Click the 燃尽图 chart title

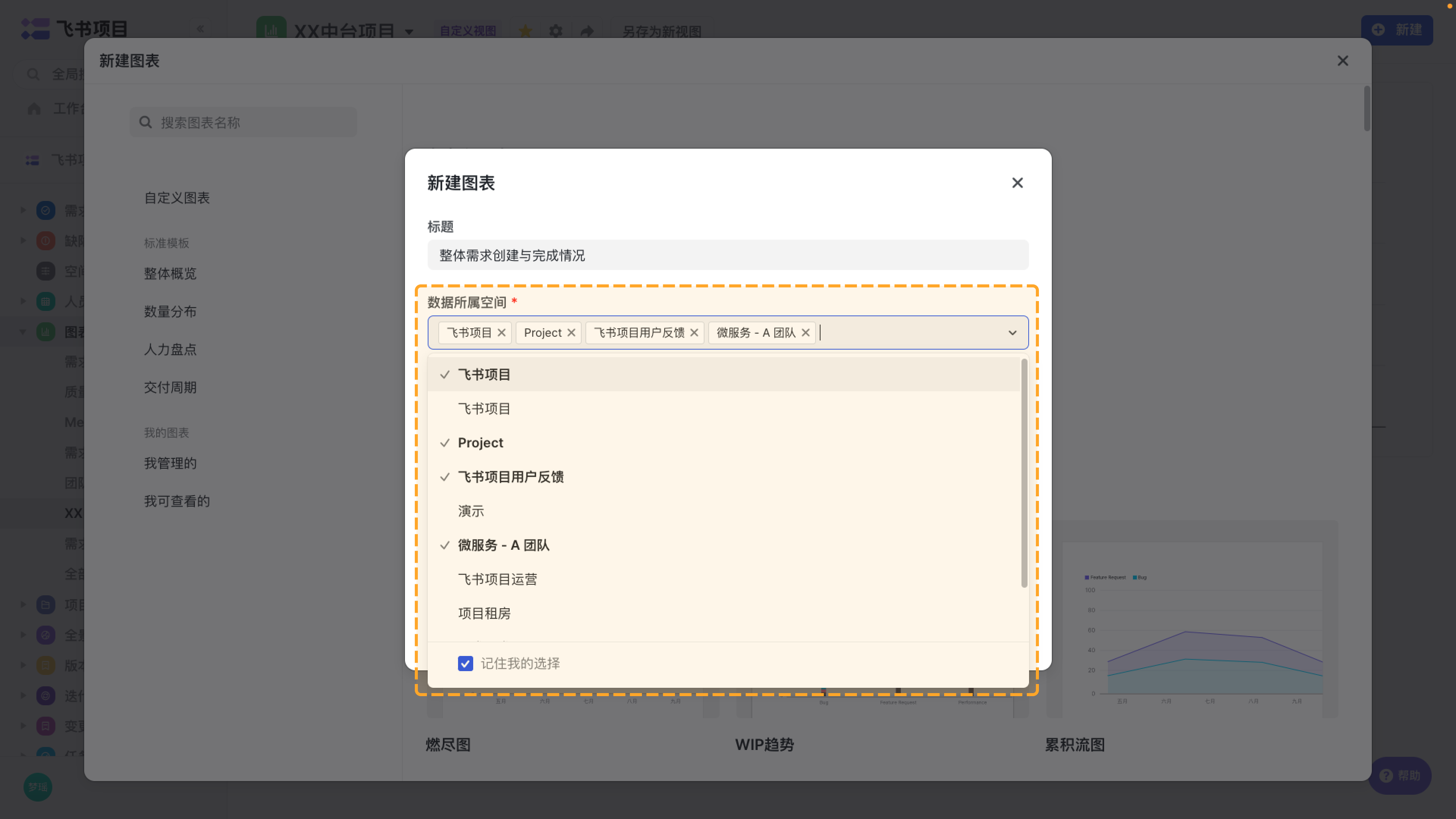[x=448, y=745]
